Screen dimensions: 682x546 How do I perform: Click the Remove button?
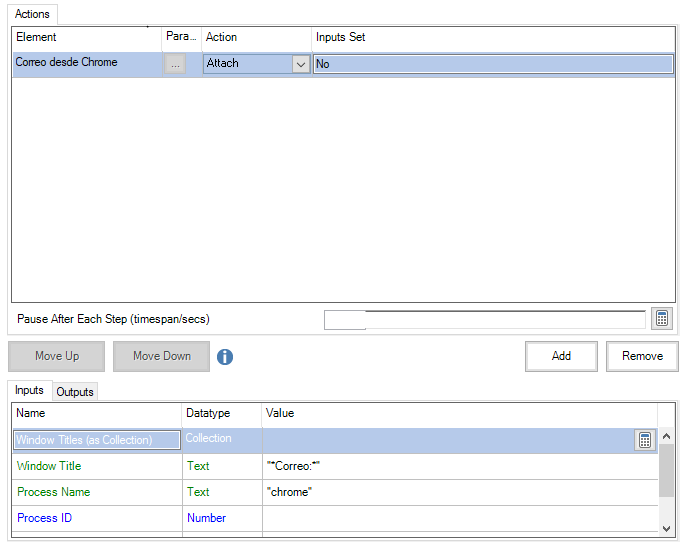click(x=642, y=356)
